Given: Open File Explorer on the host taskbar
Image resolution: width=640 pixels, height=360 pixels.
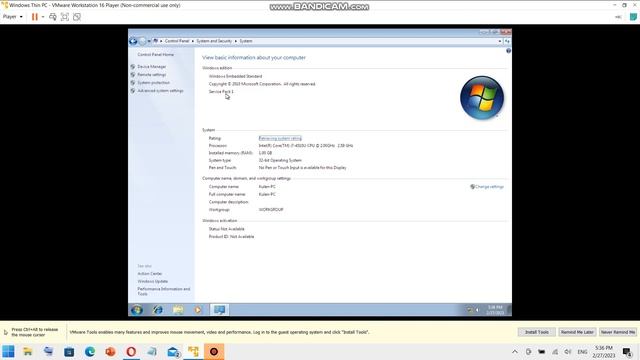Looking at the screenshot, I should point(28,351).
